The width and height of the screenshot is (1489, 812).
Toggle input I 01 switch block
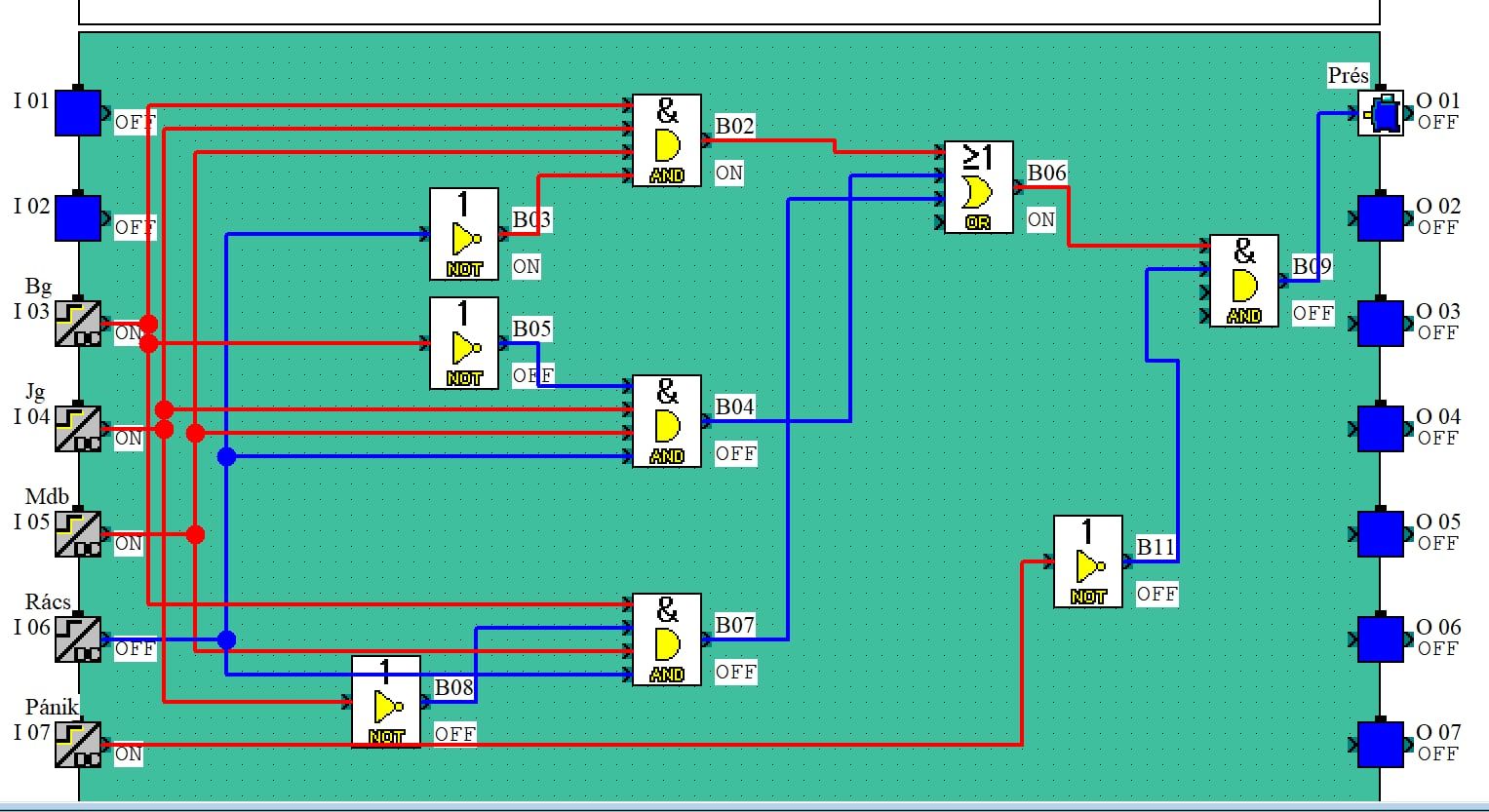(78, 112)
